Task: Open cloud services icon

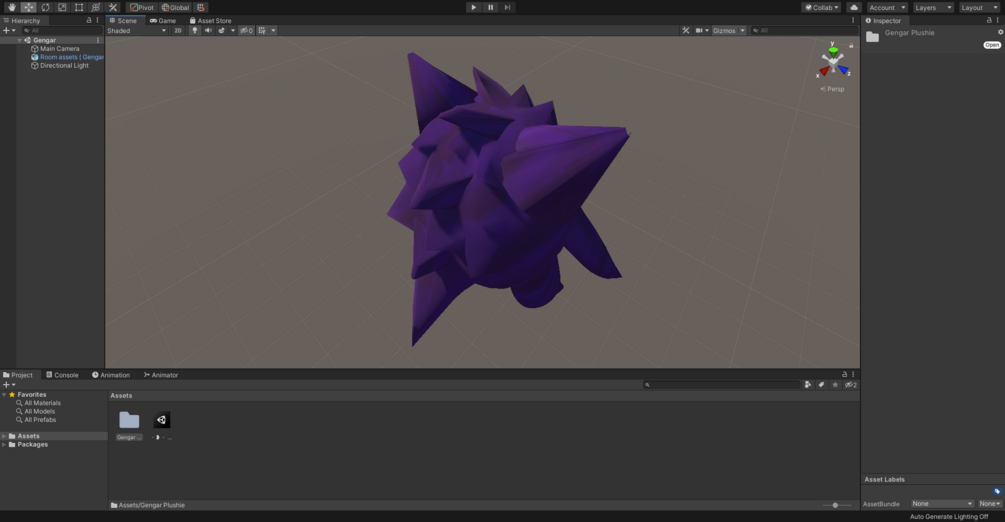Action: click(x=854, y=7)
